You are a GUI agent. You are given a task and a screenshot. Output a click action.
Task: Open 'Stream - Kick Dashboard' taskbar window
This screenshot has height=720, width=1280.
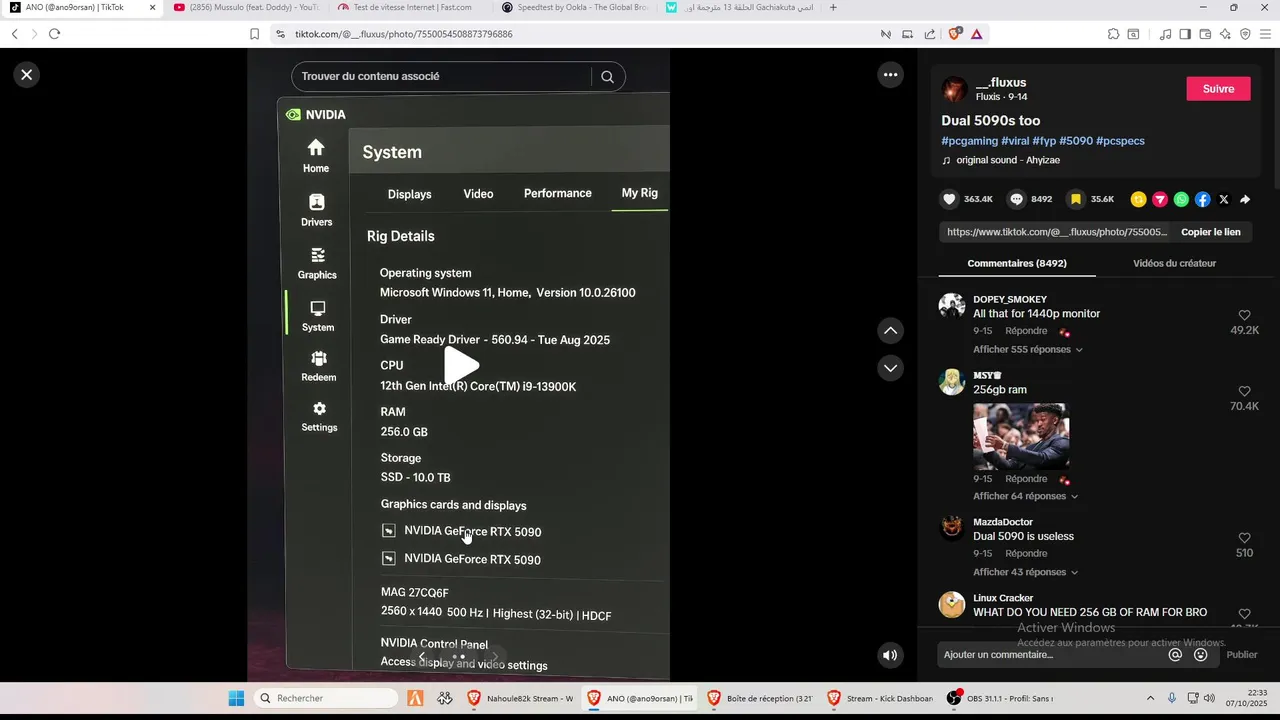(880, 698)
